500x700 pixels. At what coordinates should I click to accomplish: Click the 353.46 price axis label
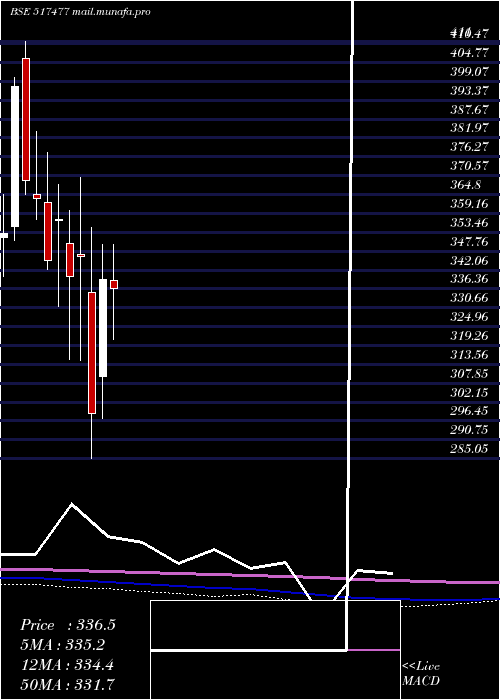tap(469, 223)
